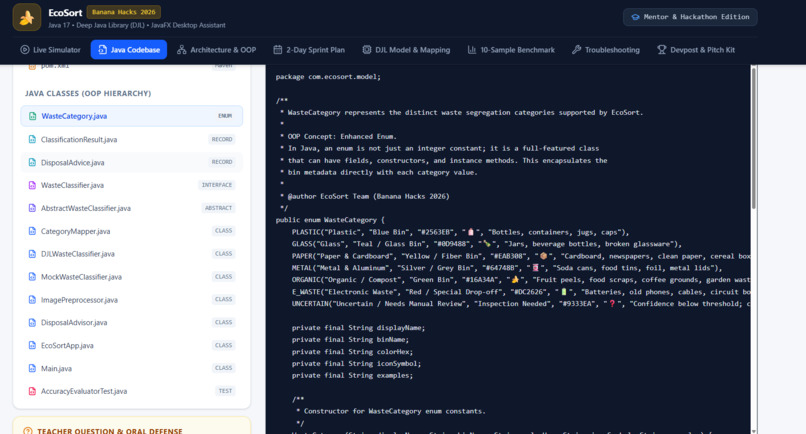Viewport: 806px width, 434px height.
Task: Open the 2-Day Sprint Plan tab
Action: 309,50
